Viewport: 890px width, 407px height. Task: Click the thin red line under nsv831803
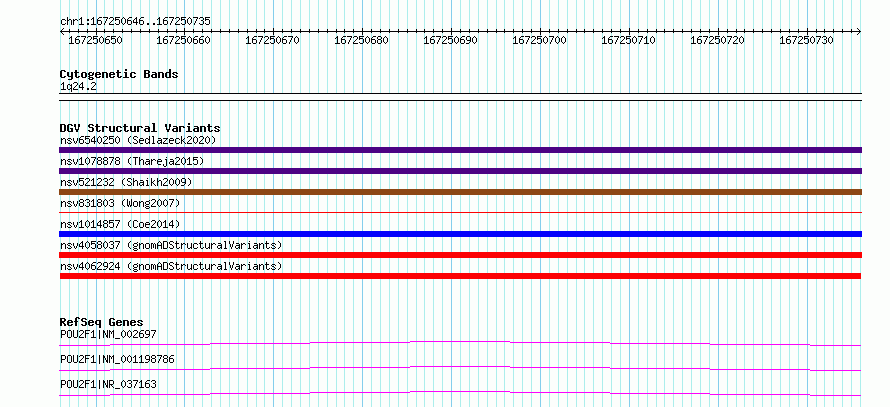pos(461,213)
